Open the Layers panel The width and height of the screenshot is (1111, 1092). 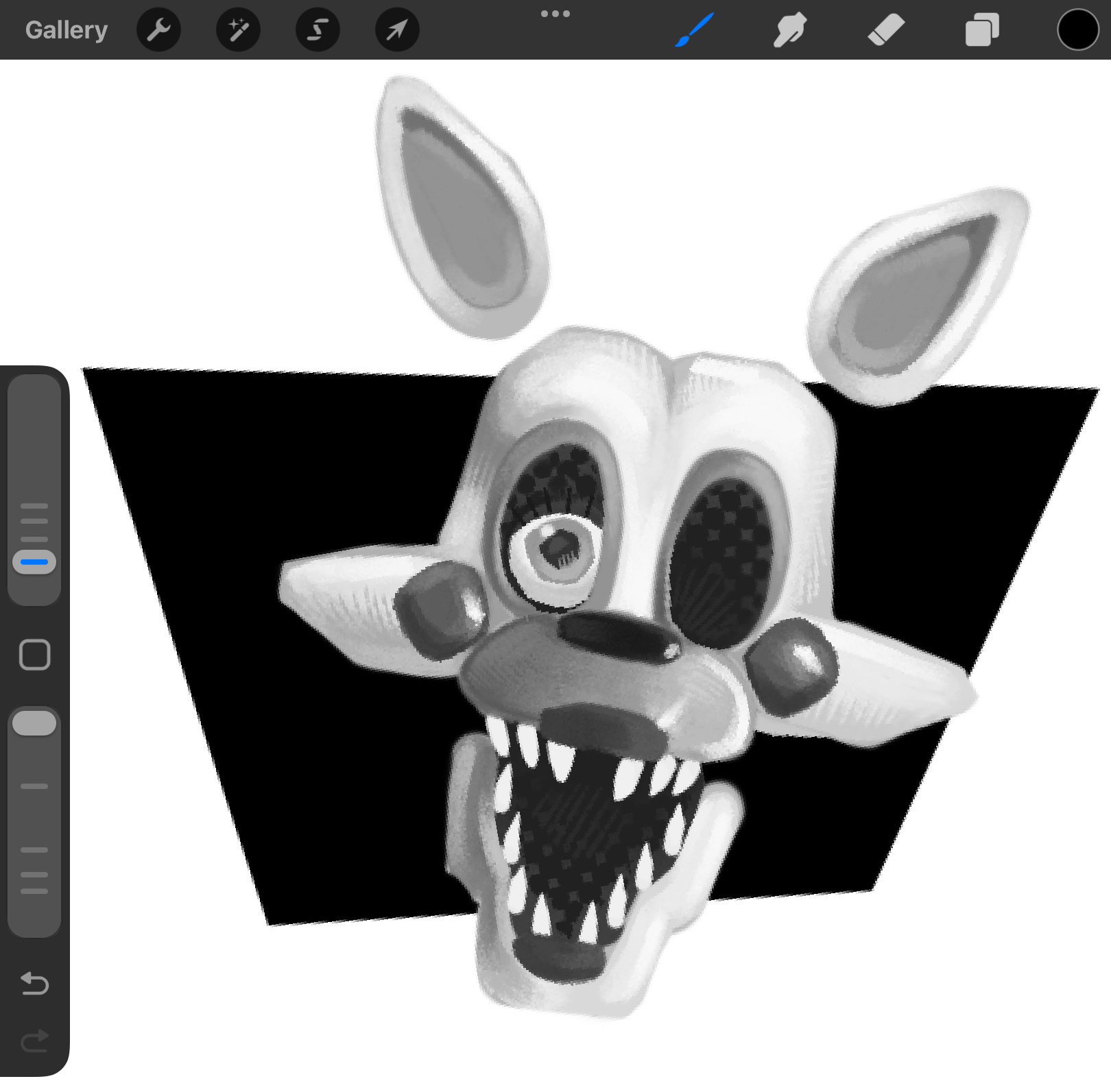point(981,30)
